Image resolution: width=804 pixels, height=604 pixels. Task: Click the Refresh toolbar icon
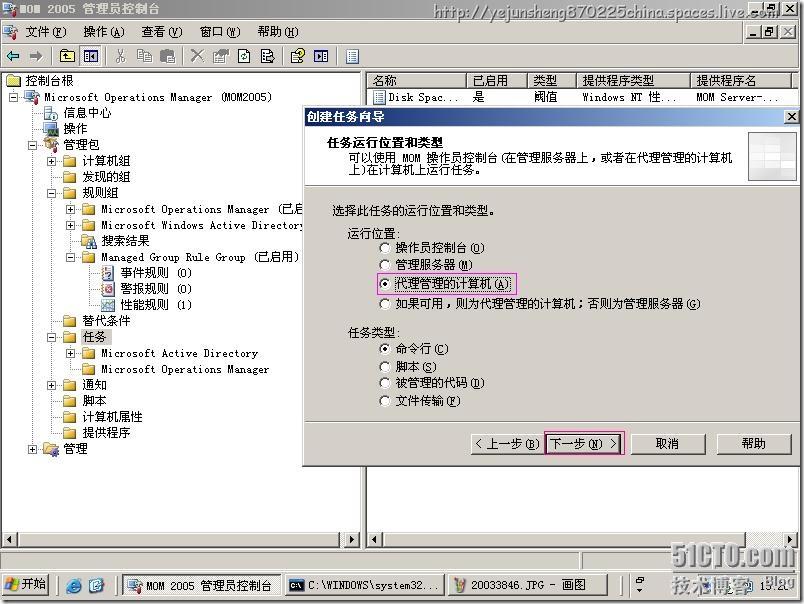pyautogui.click(x=245, y=56)
